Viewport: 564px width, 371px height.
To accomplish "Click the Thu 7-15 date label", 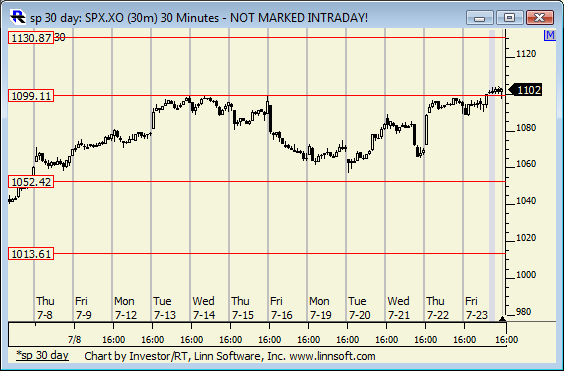I will point(242,308).
